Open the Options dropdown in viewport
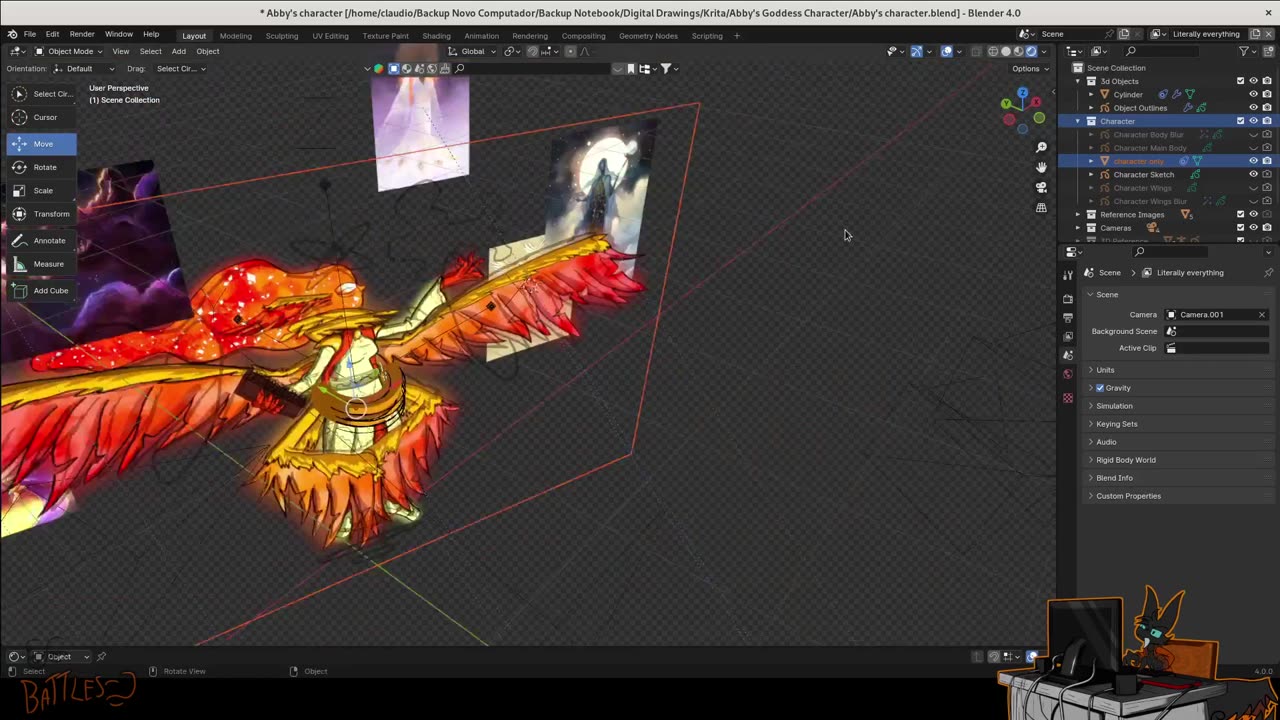Image resolution: width=1280 pixels, height=720 pixels. 1030,69
